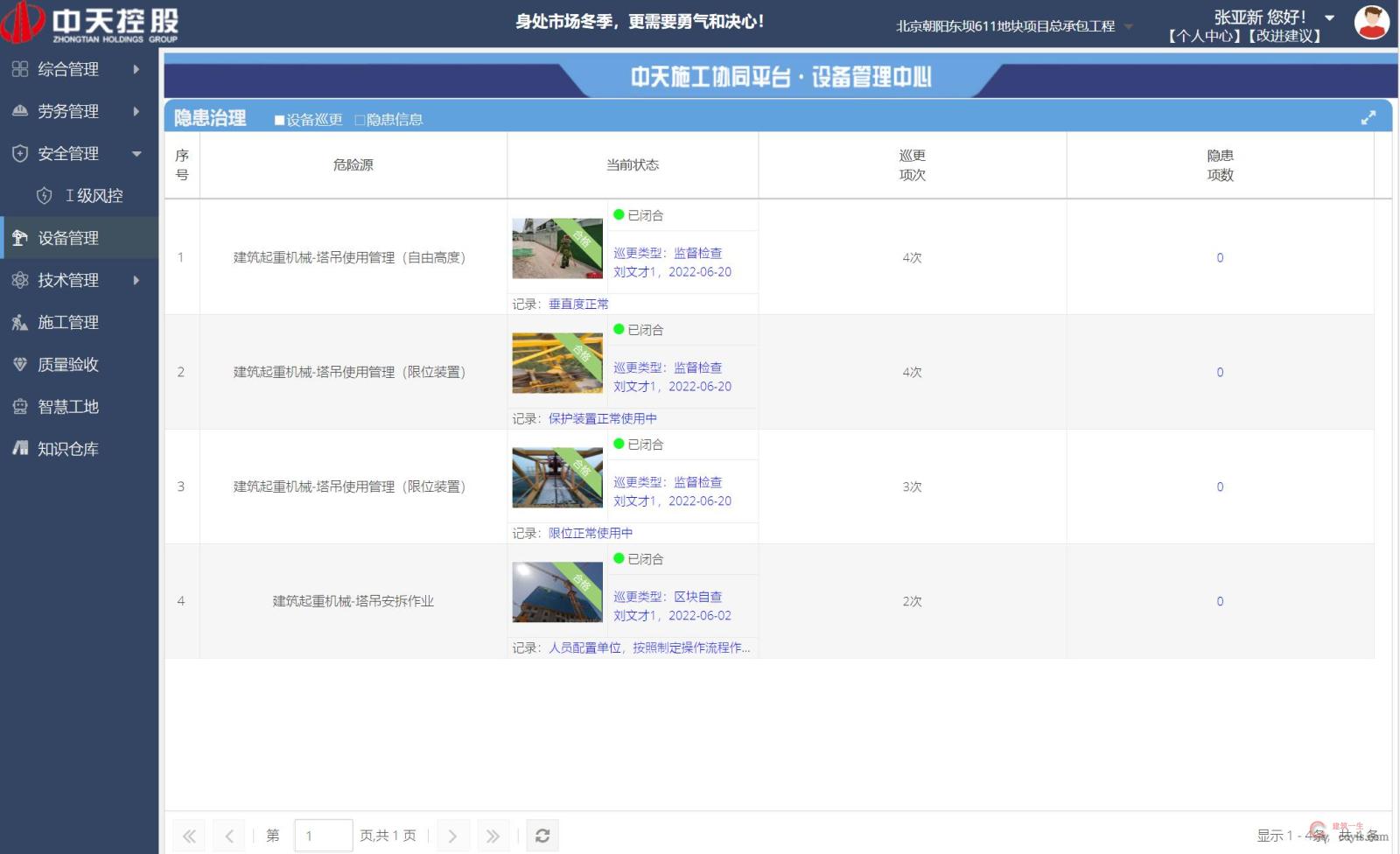The height and width of the screenshot is (854, 1400).
Task: Click the 施工管理 sidebar icon
Action: (x=20, y=322)
